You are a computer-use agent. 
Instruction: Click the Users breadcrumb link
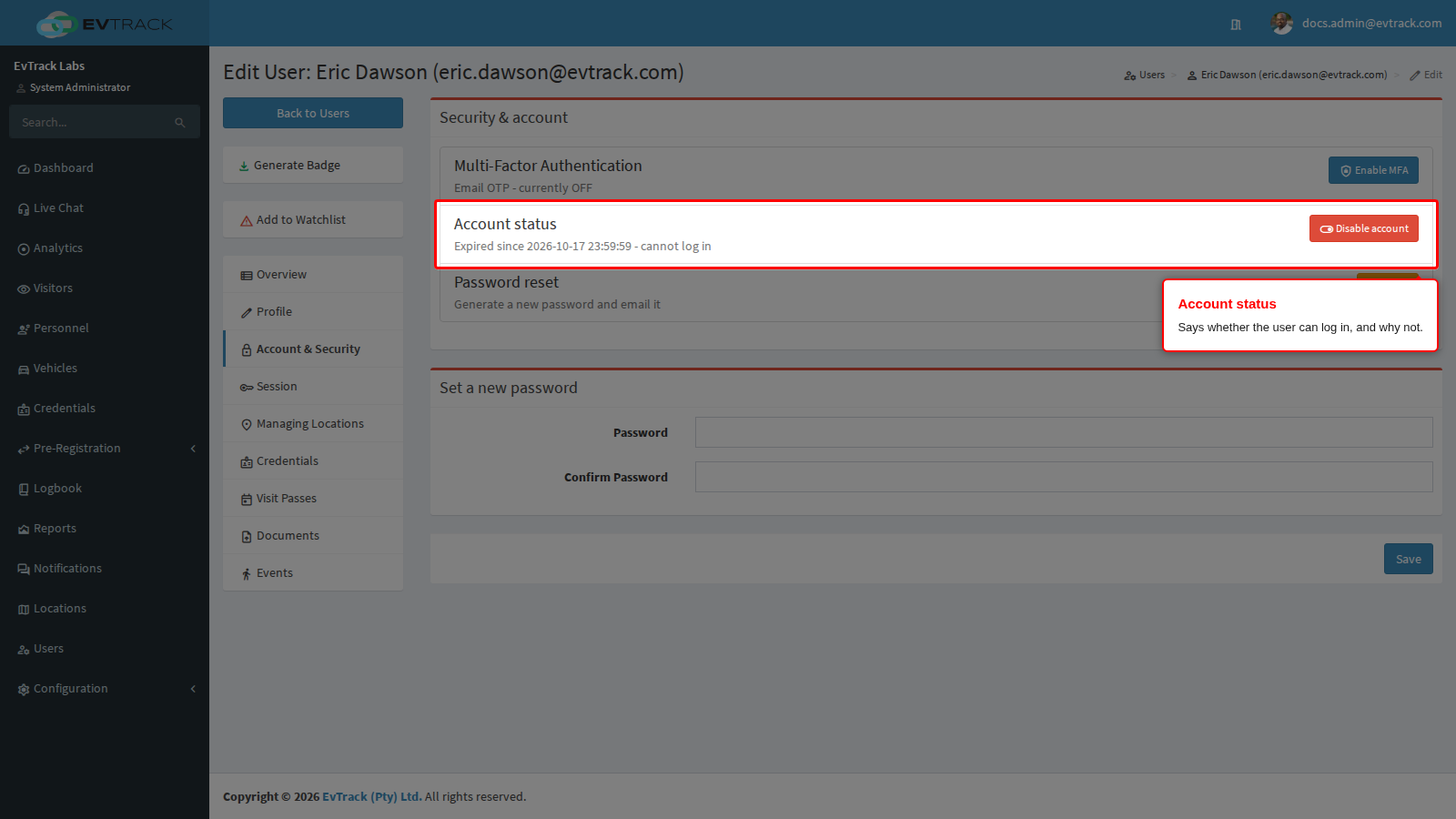(1145, 75)
